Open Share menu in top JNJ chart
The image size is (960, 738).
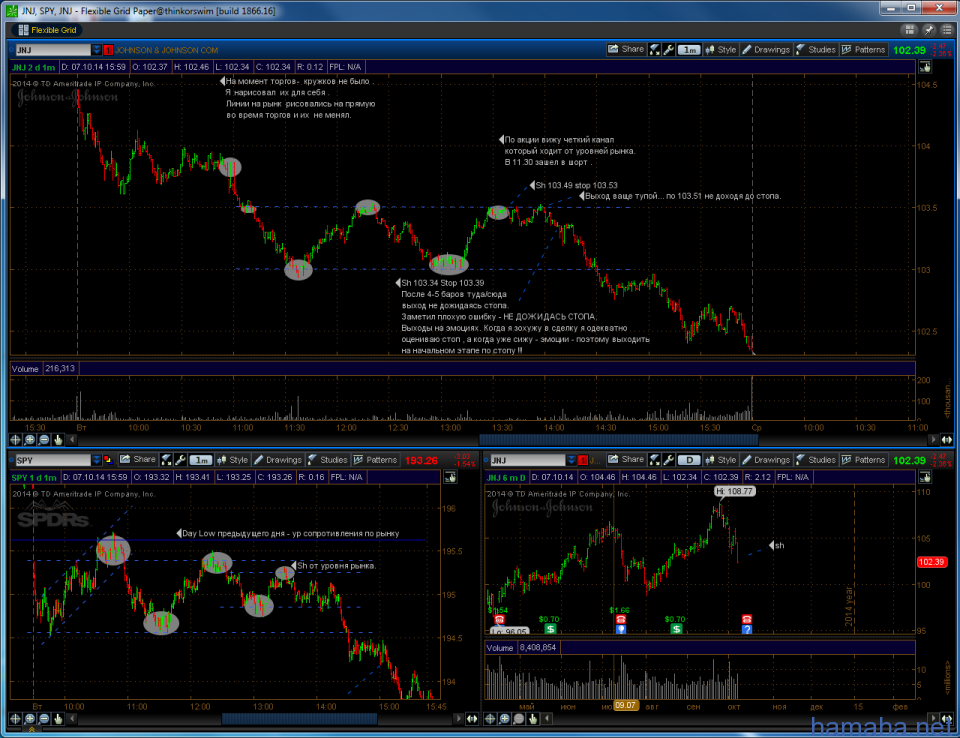[626, 50]
